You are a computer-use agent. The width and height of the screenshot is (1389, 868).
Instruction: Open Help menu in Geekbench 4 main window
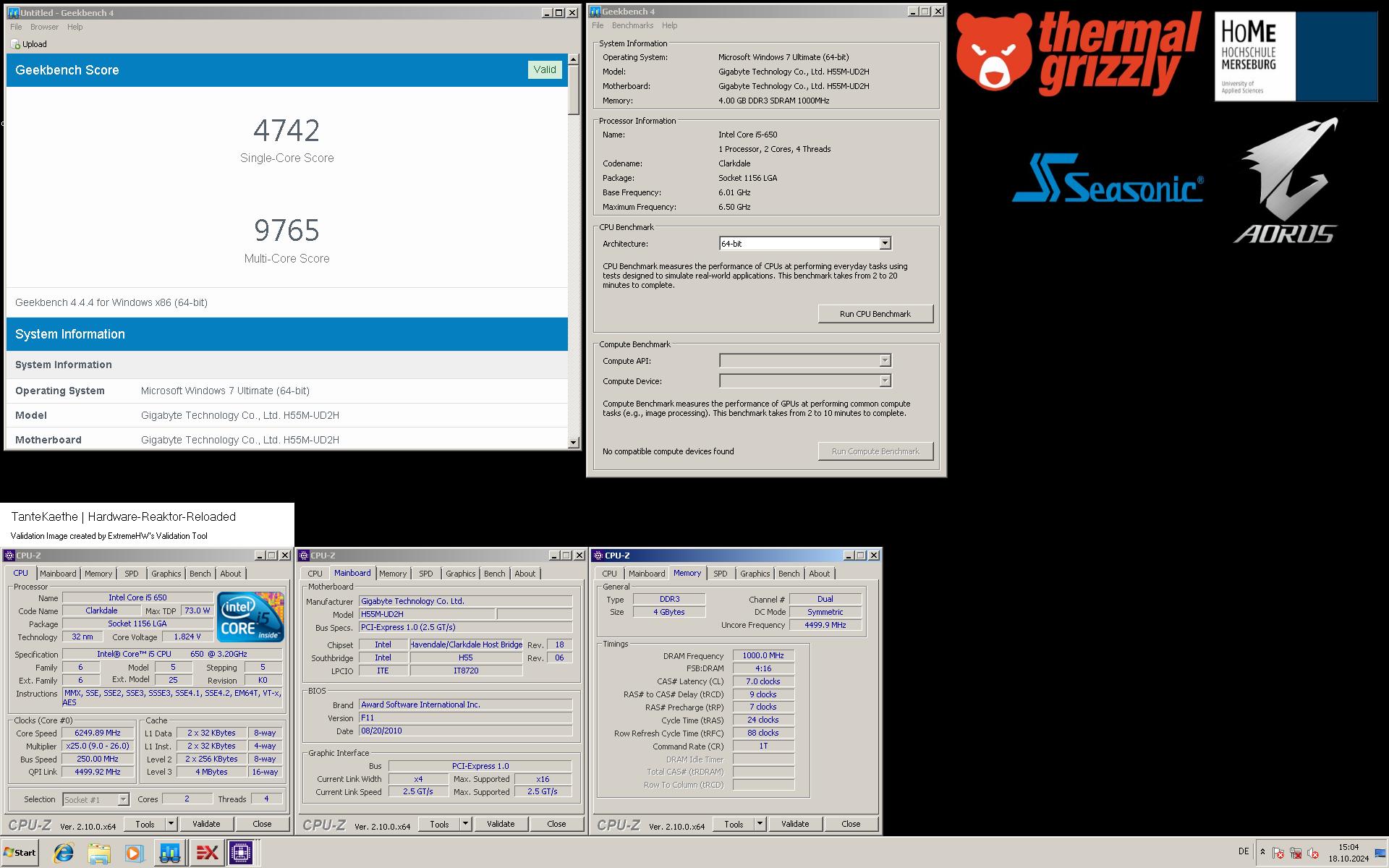tap(670, 25)
